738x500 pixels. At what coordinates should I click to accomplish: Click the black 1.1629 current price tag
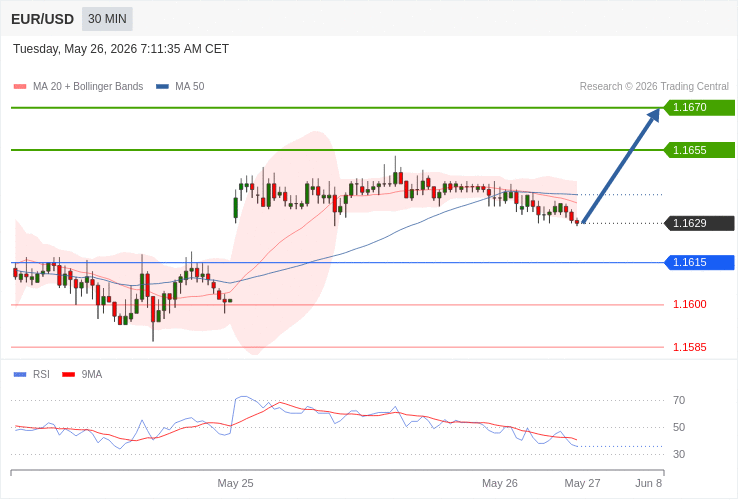699,223
